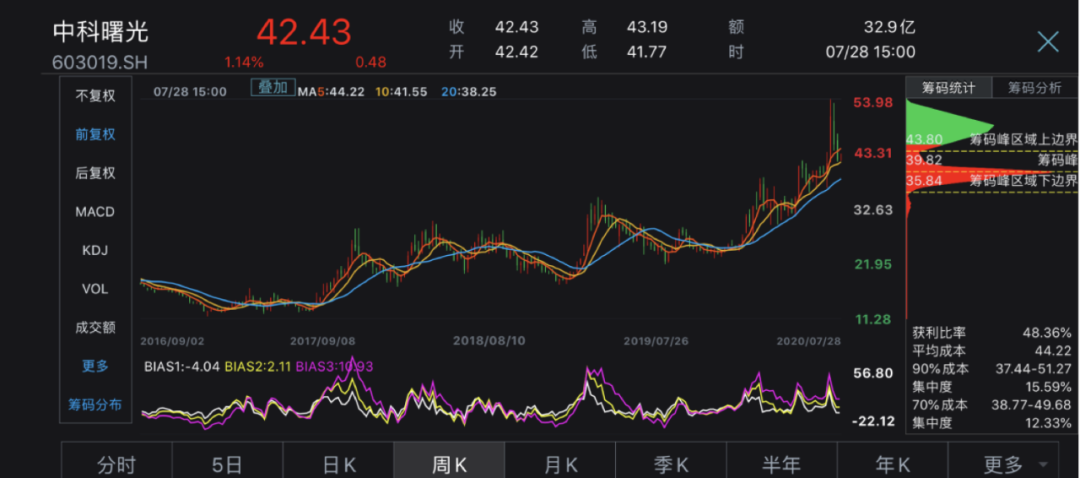This screenshot has width=1080, height=478.
Task: Show the VOL volume indicator
Action: point(95,289)
